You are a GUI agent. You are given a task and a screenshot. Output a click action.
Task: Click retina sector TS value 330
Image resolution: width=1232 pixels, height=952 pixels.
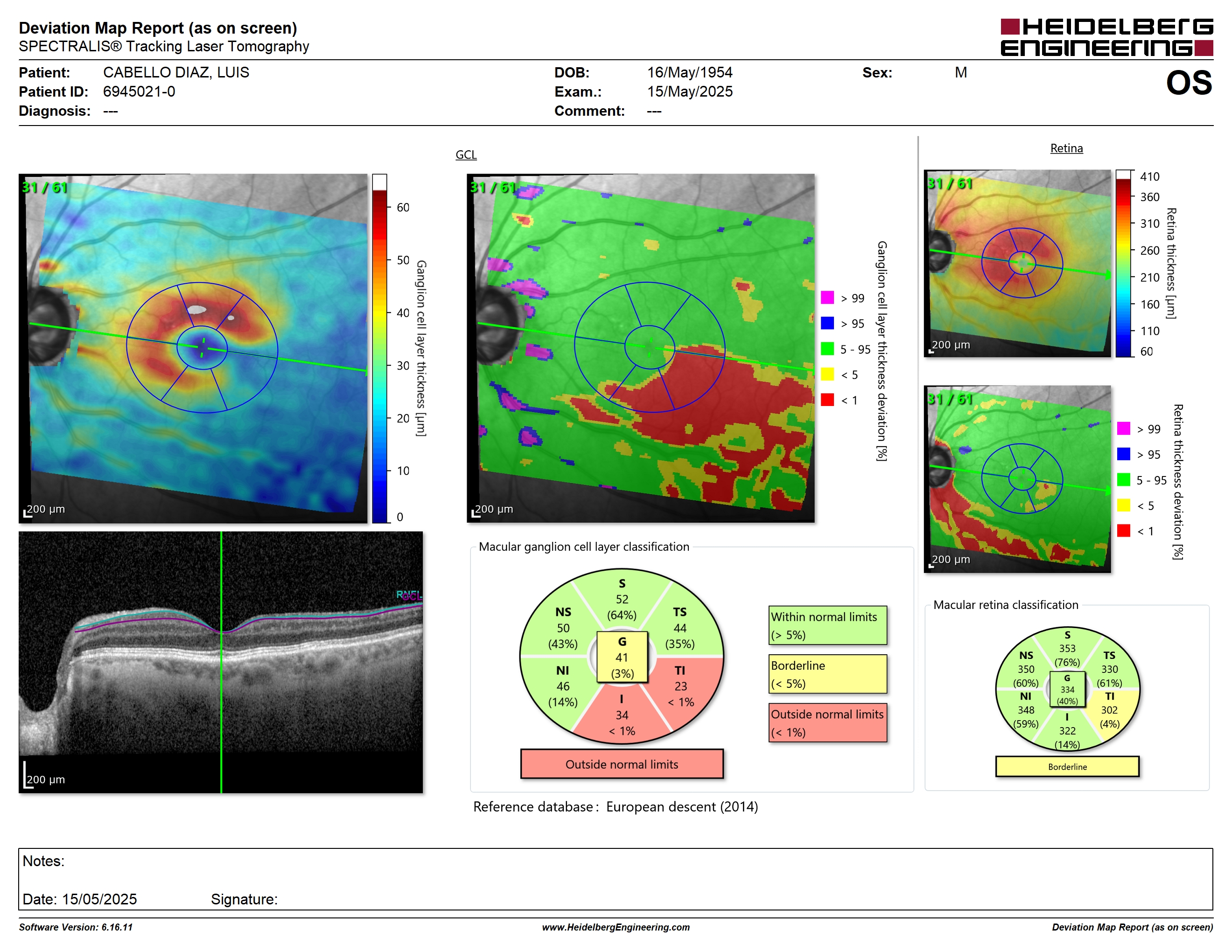tap(1109, 670)
